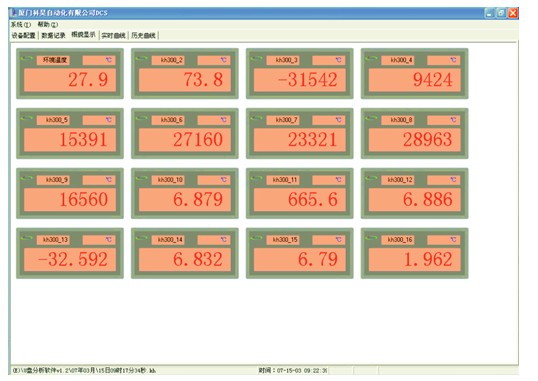Click the green status icon on the kh300_12 panel

[x=371, y=178]
